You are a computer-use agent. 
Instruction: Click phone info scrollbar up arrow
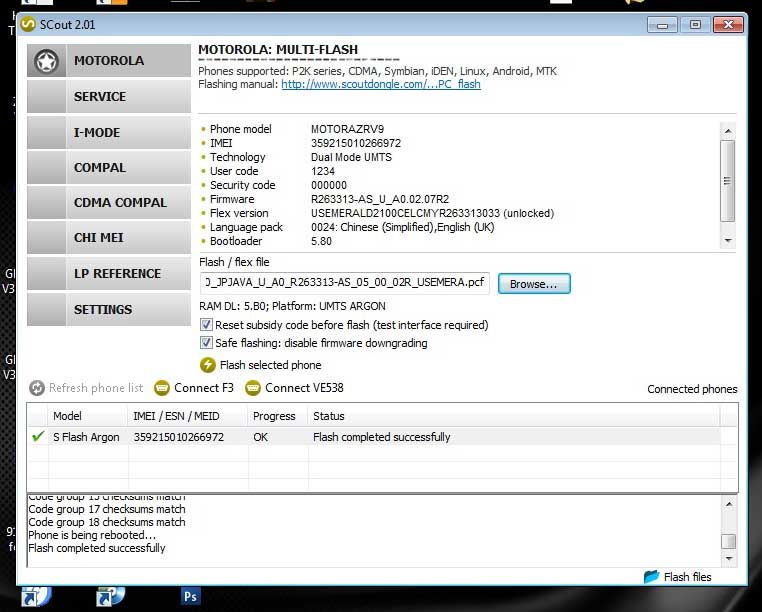727,131
